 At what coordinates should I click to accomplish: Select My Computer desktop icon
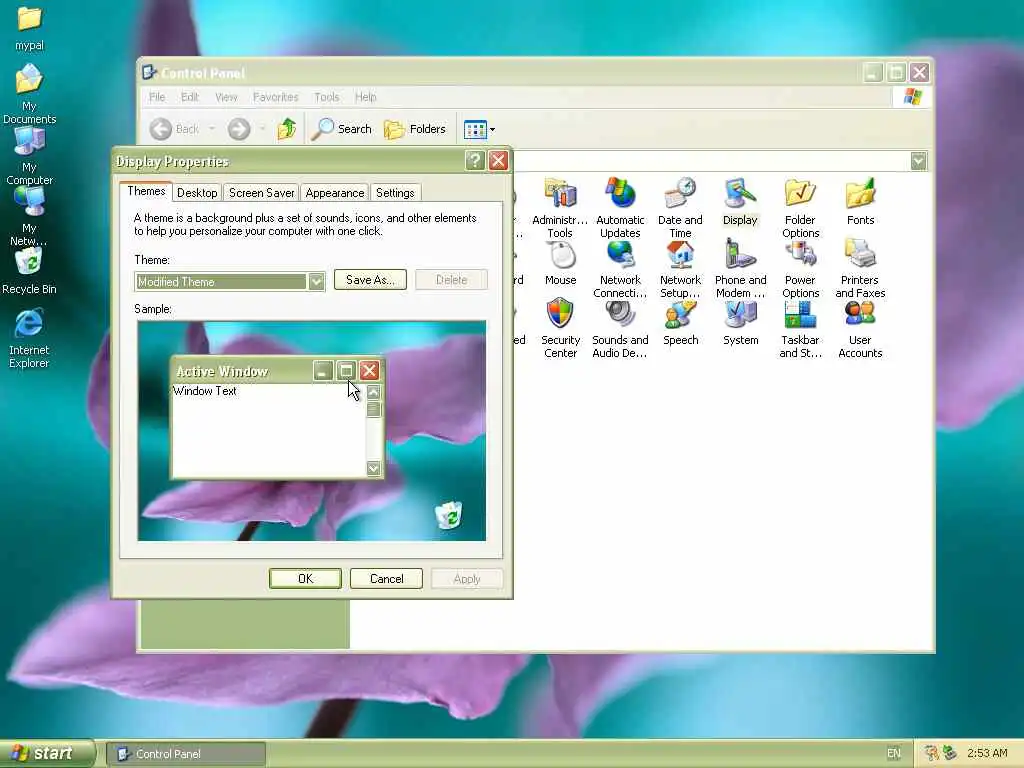pos(29,155)
